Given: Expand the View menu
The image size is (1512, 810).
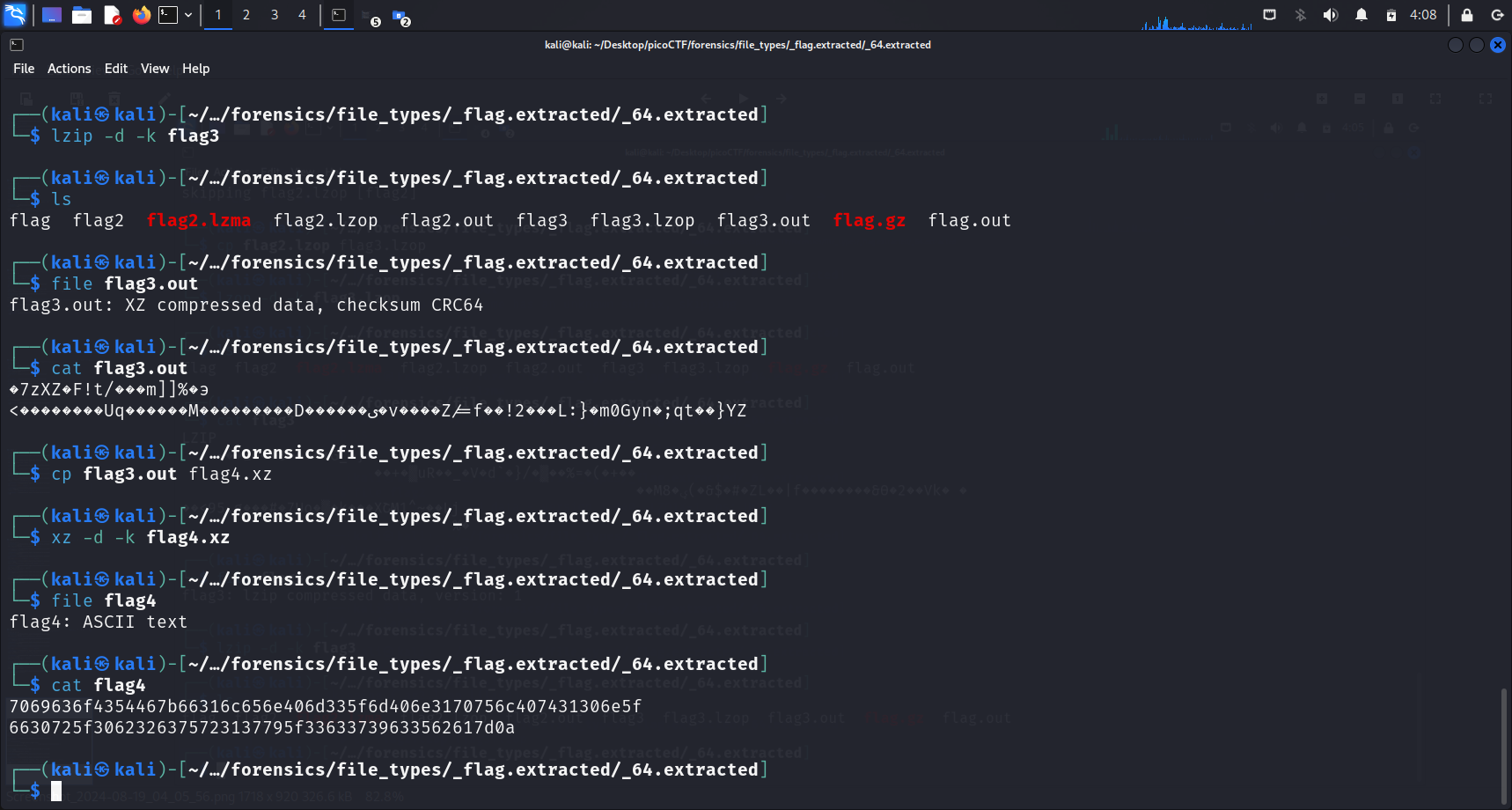Looking at the screenshot, I should coord(155,69).
